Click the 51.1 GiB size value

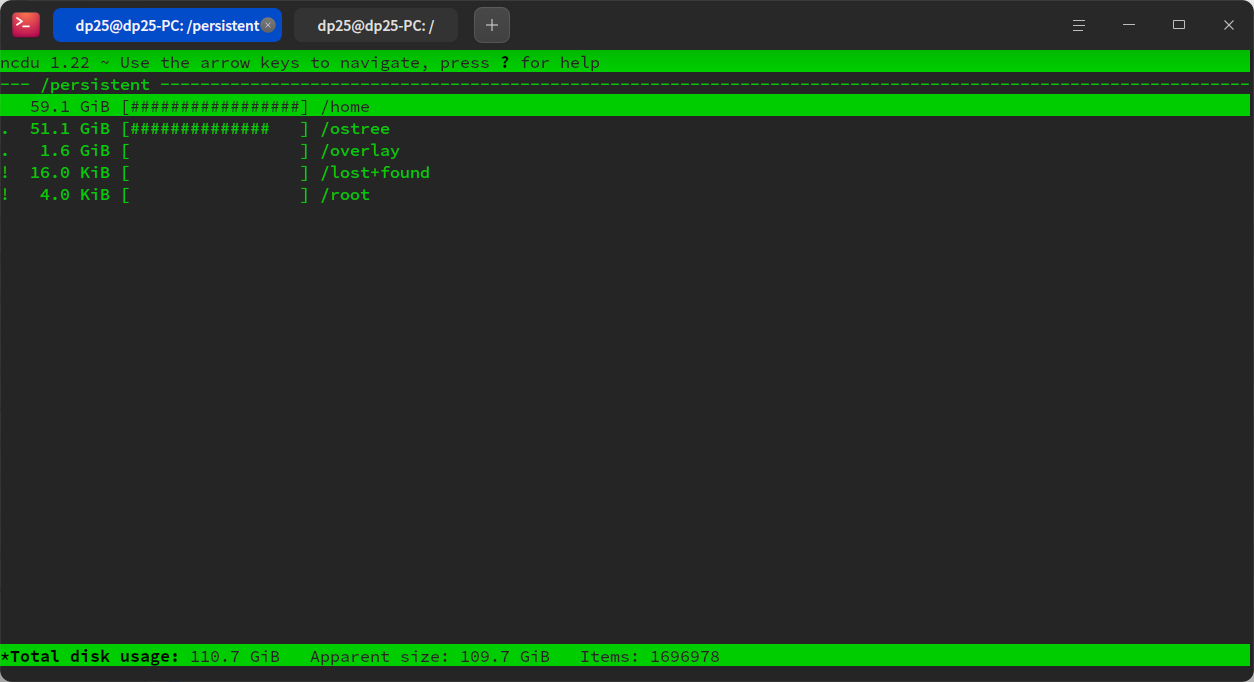point(70,128)
